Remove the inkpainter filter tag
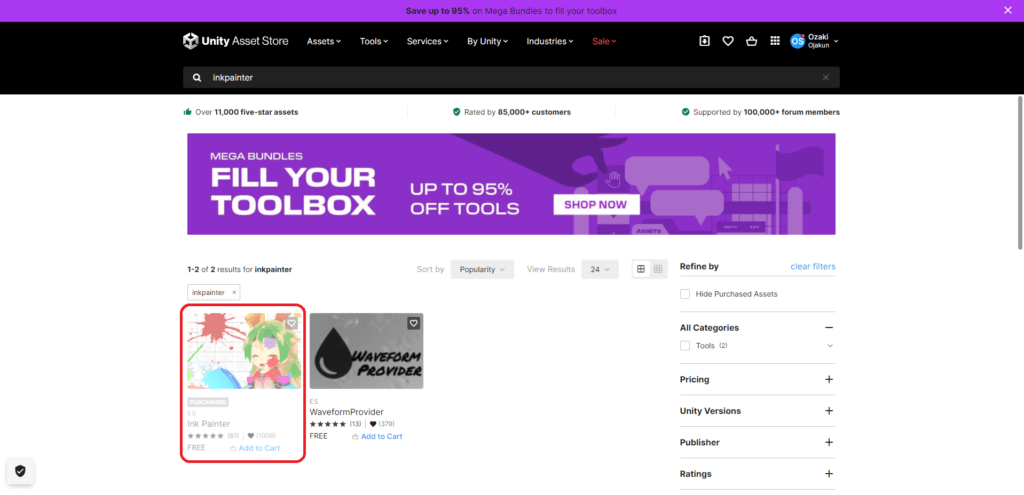Viewport: 1024px width, 495px height. tap(235, 292)
